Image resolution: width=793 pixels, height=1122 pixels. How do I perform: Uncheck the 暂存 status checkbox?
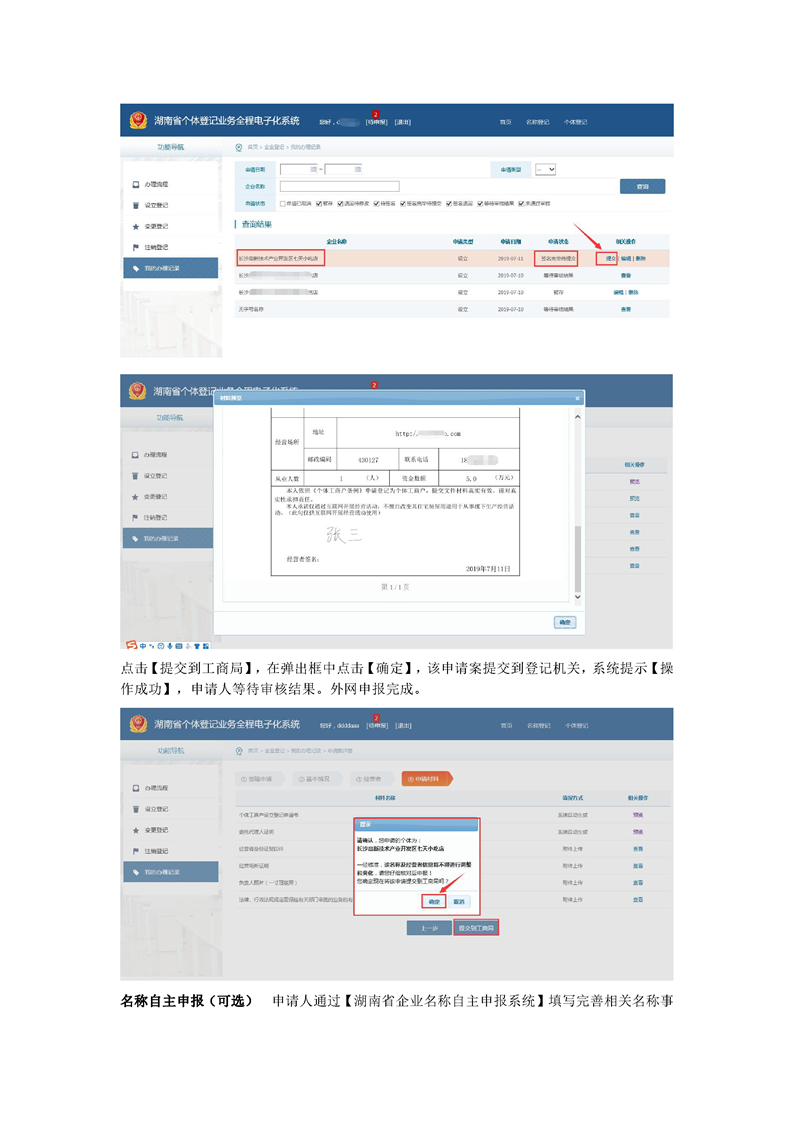pos(316,203)
